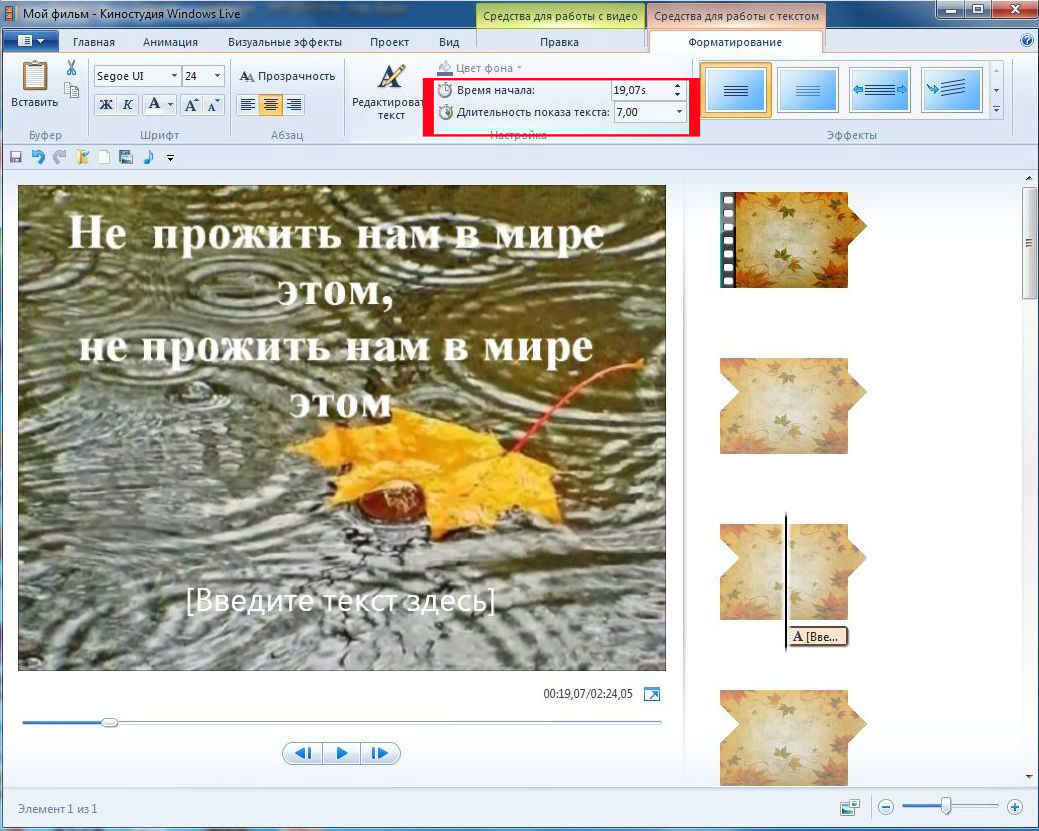Image resolution: width=1039 pixels, height=831 pixels.
Task: Toggle italic (К) formatting
Action: (x=128, y=105)
